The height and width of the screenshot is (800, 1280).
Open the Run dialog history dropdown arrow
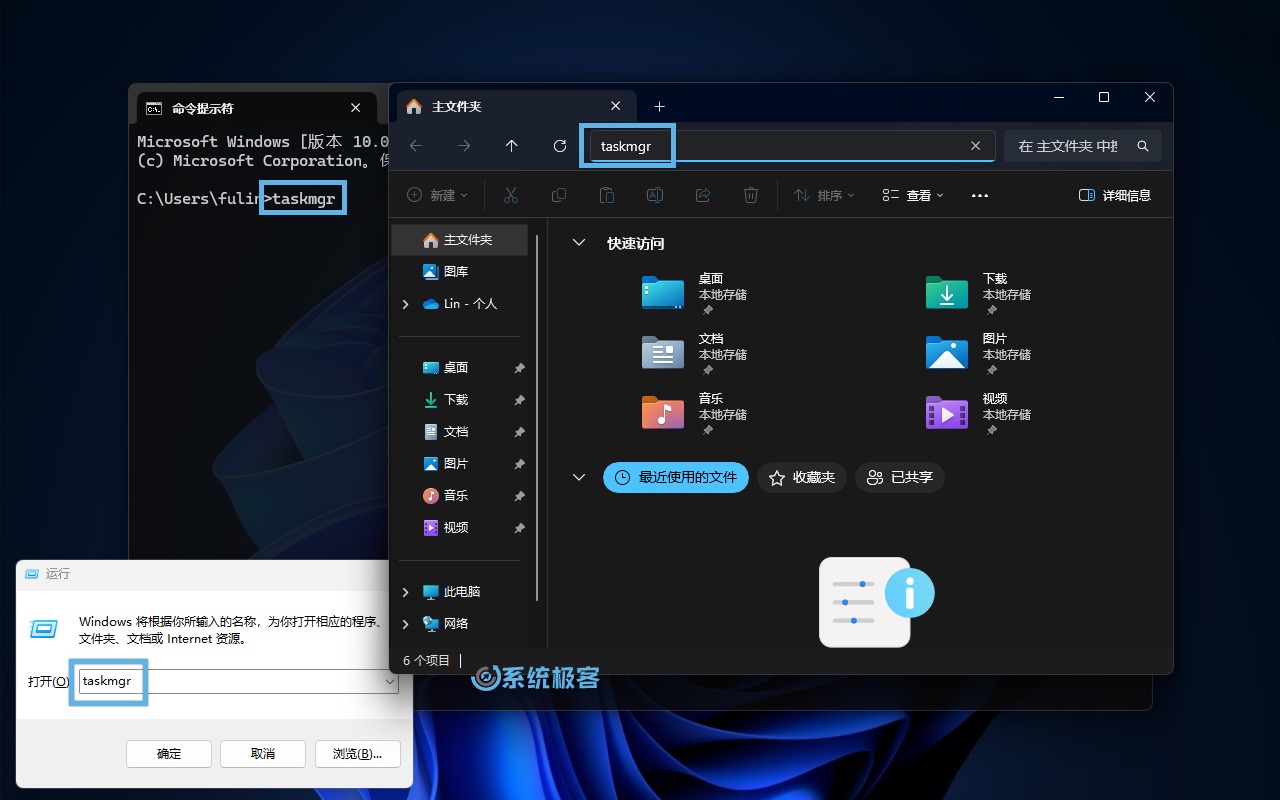(390, 682)
